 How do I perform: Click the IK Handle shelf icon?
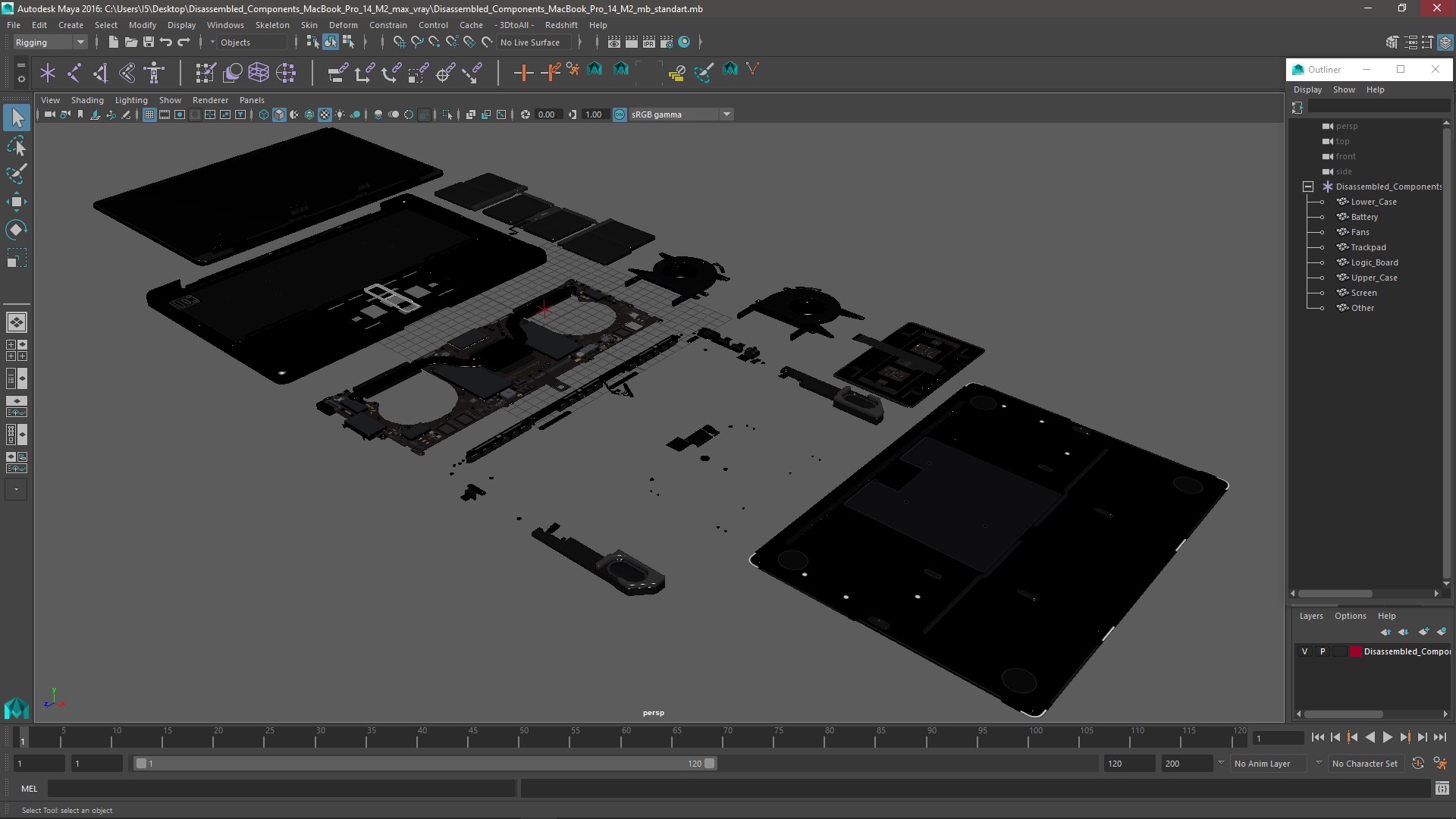pyautogui.click(x=101, y=73)
